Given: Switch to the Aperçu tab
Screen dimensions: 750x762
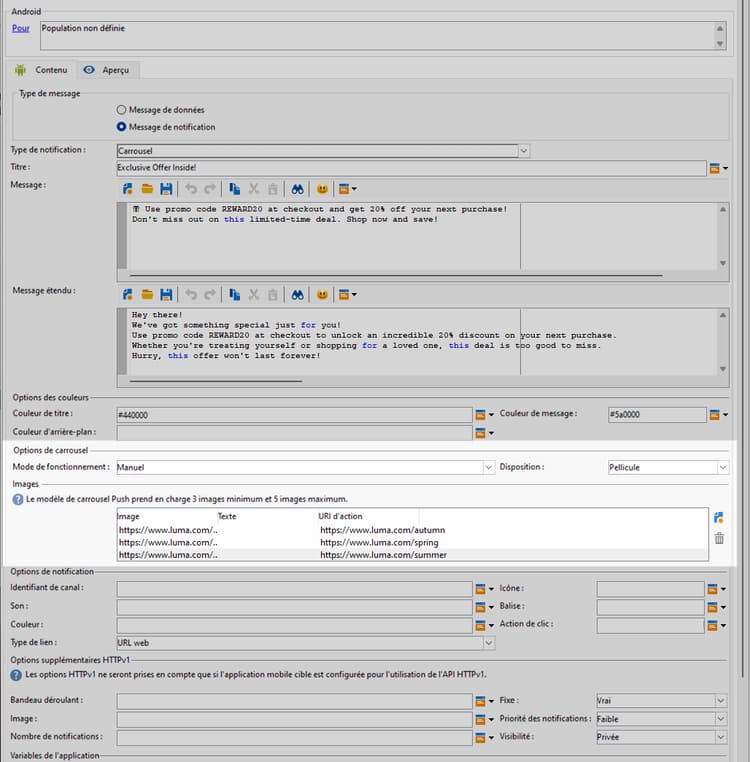Looking at the screenshot, I should click(x=112, y=70).
